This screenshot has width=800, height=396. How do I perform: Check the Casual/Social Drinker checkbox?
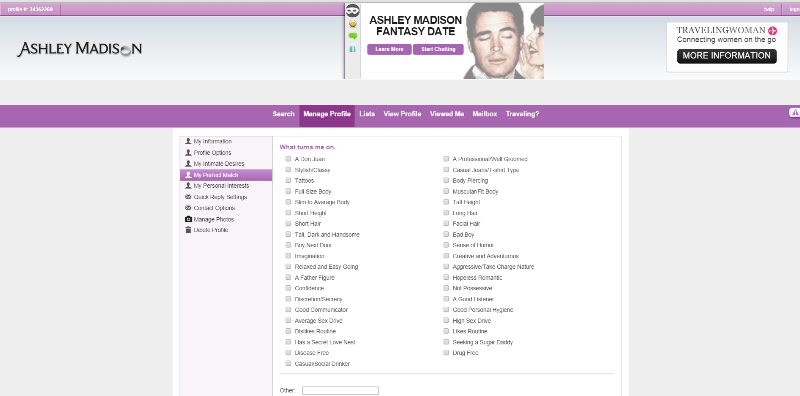tap(288, 364)
